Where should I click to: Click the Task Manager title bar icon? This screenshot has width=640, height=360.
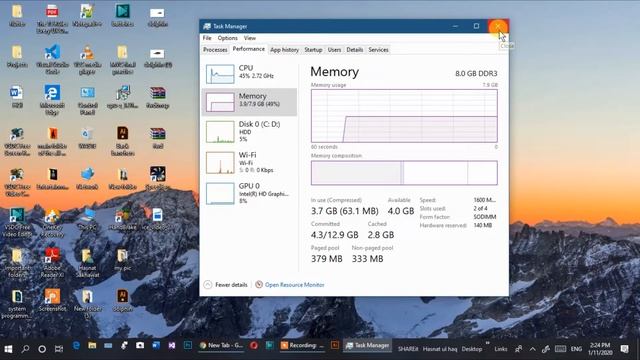[x=207, y=26]
